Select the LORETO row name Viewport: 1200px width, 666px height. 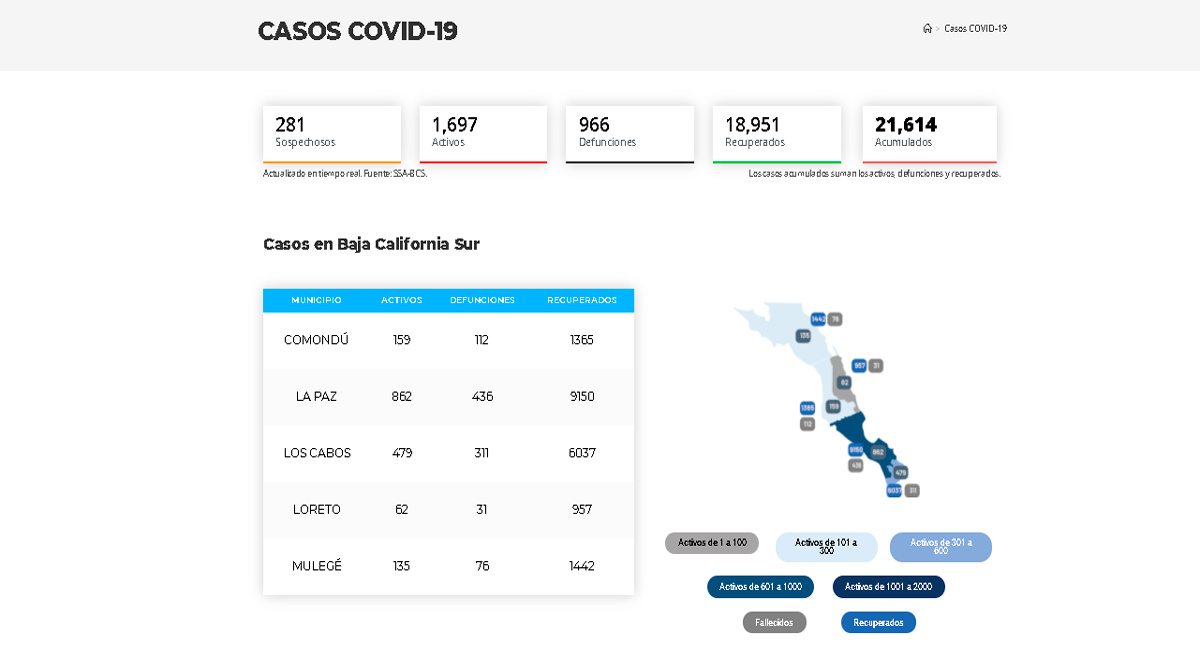point(316,509)
